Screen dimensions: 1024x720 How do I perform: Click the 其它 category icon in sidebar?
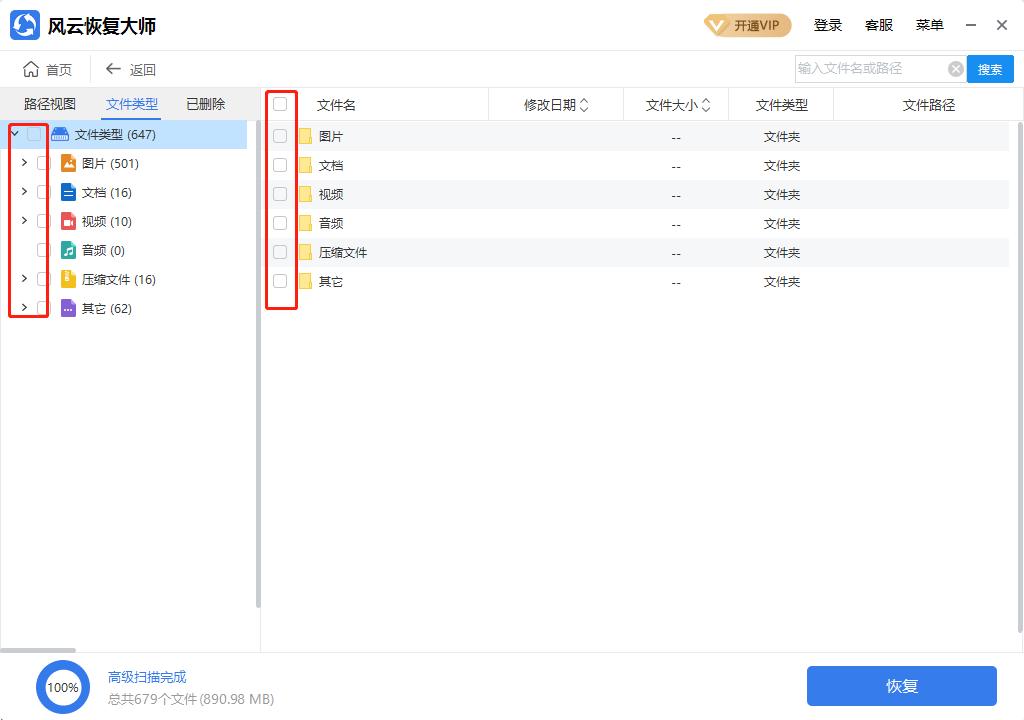(68, 309)
